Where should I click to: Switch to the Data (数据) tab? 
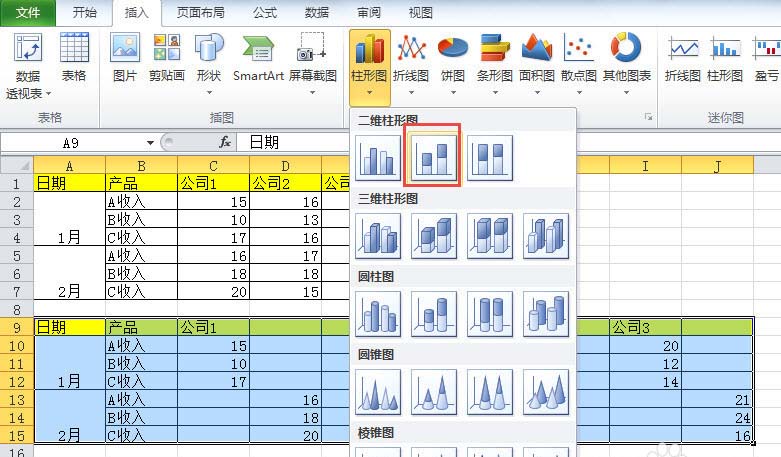(317, 12)
